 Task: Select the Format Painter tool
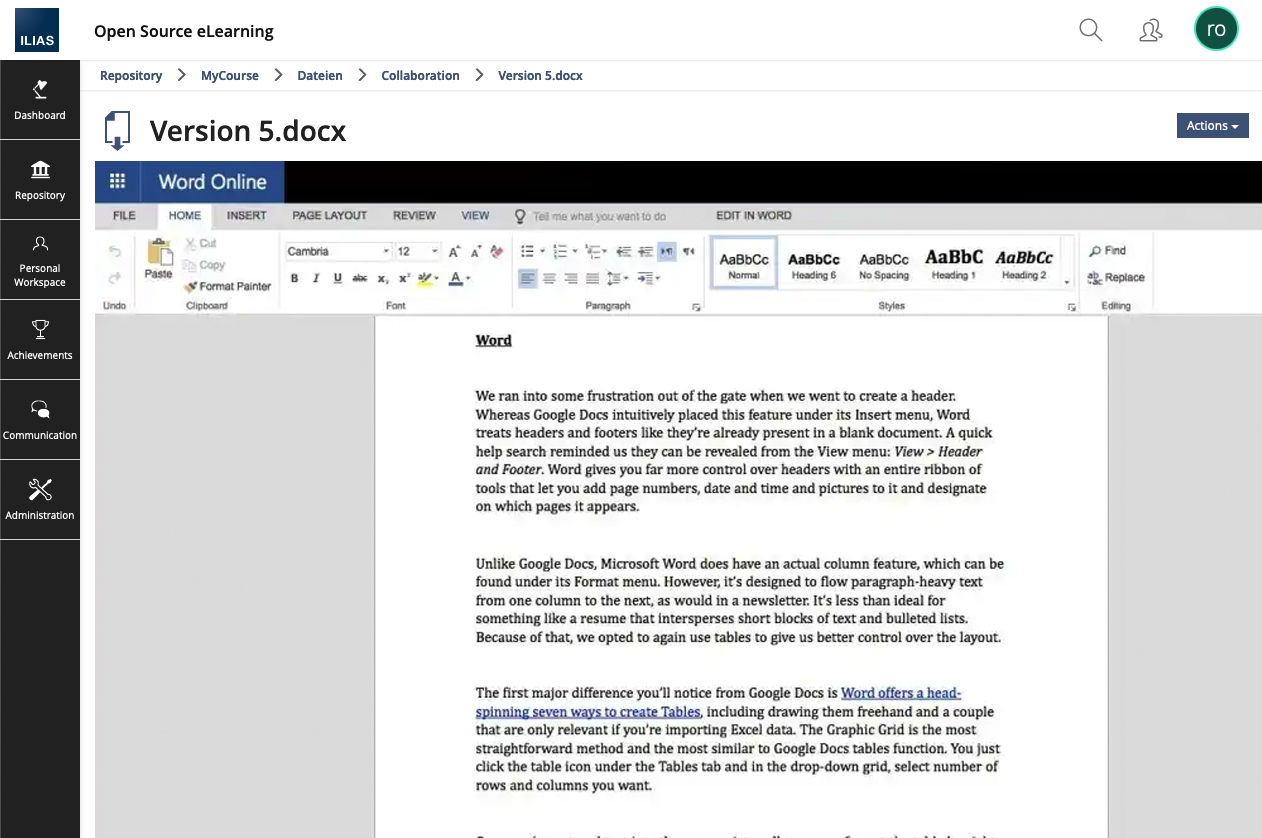228,286
